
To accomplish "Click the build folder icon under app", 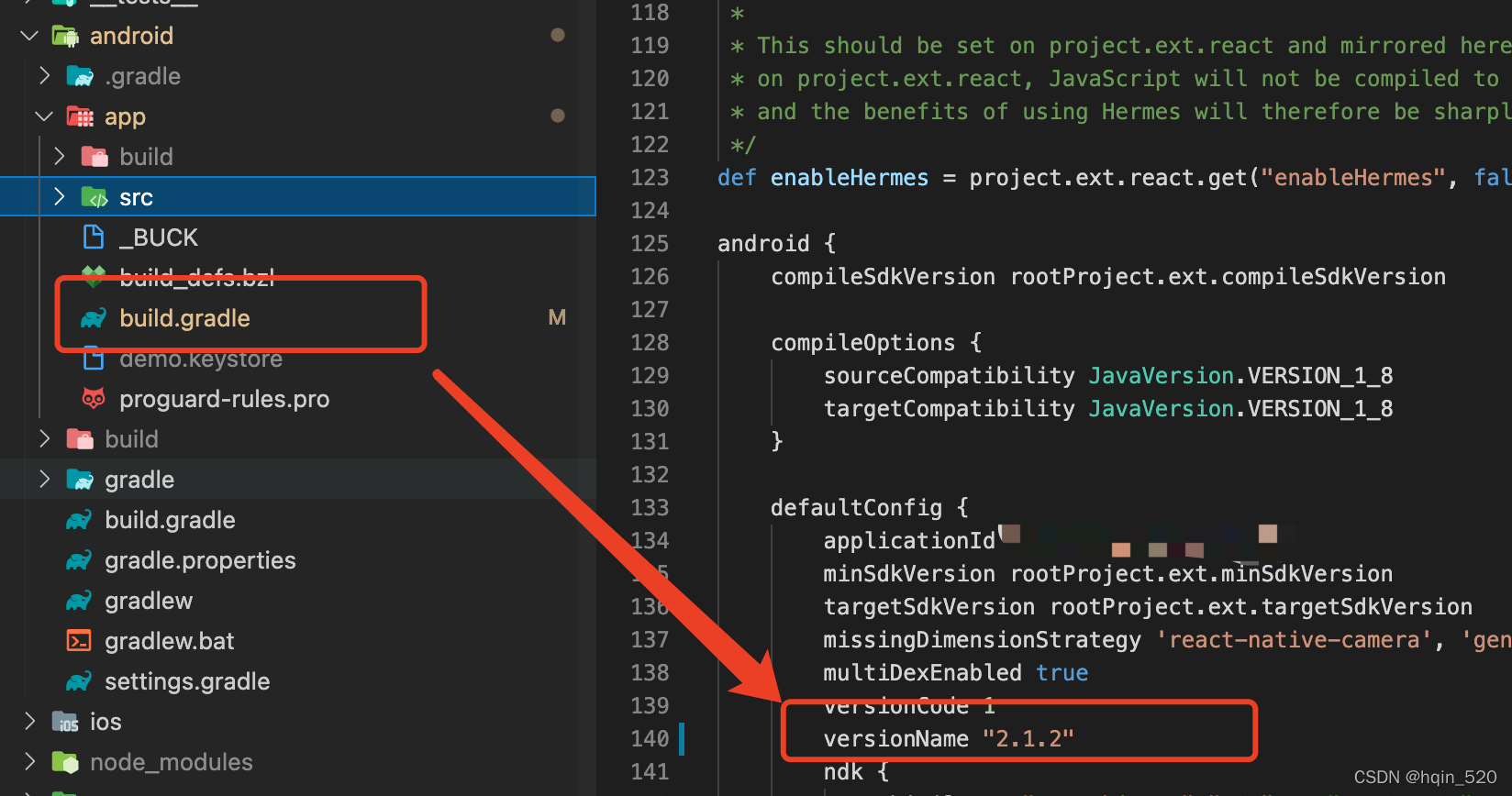I will pyautogui.click(x=94, y=157).
